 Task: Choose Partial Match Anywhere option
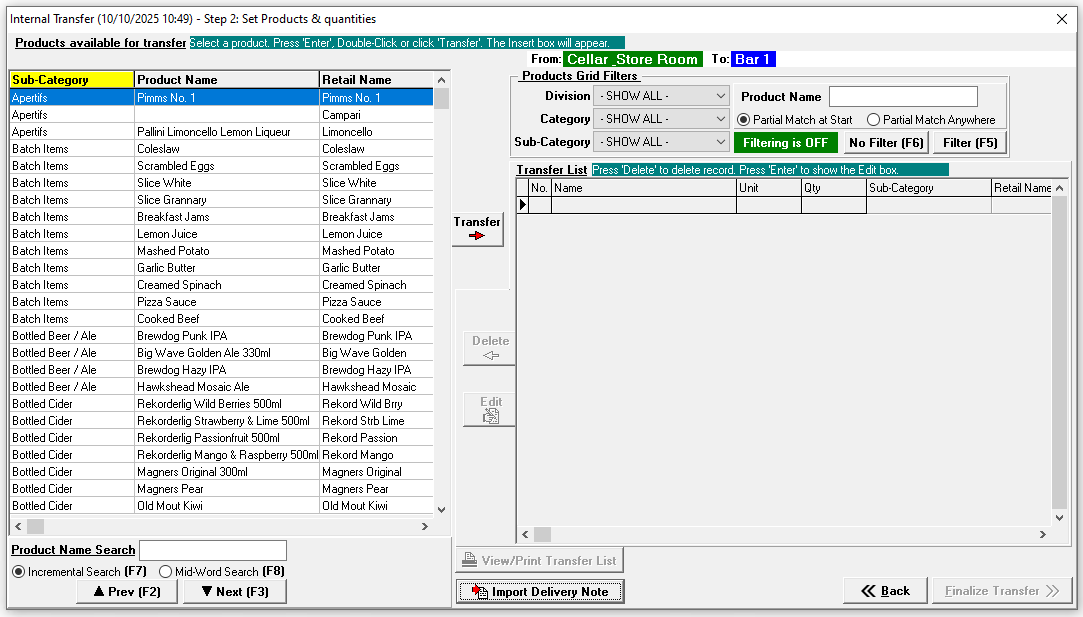coord(873,120)
